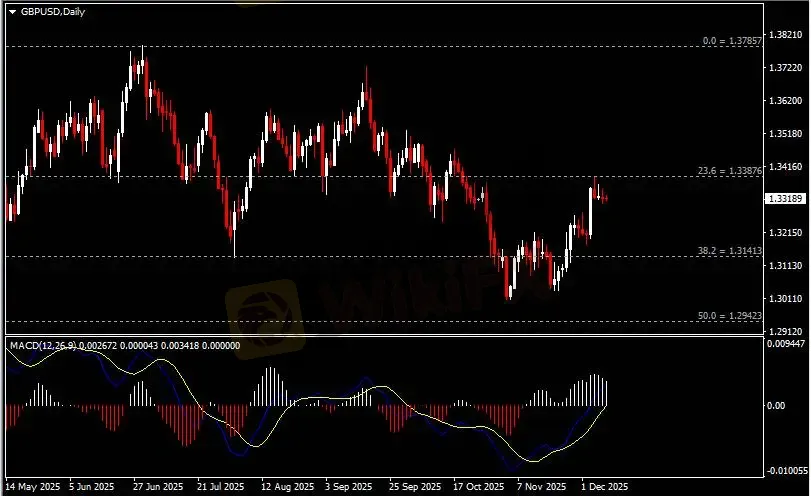Viewport: 811px width, 496px height.
Task: Click the 1 Dec 2025 date label
Action: click(604, 487)
